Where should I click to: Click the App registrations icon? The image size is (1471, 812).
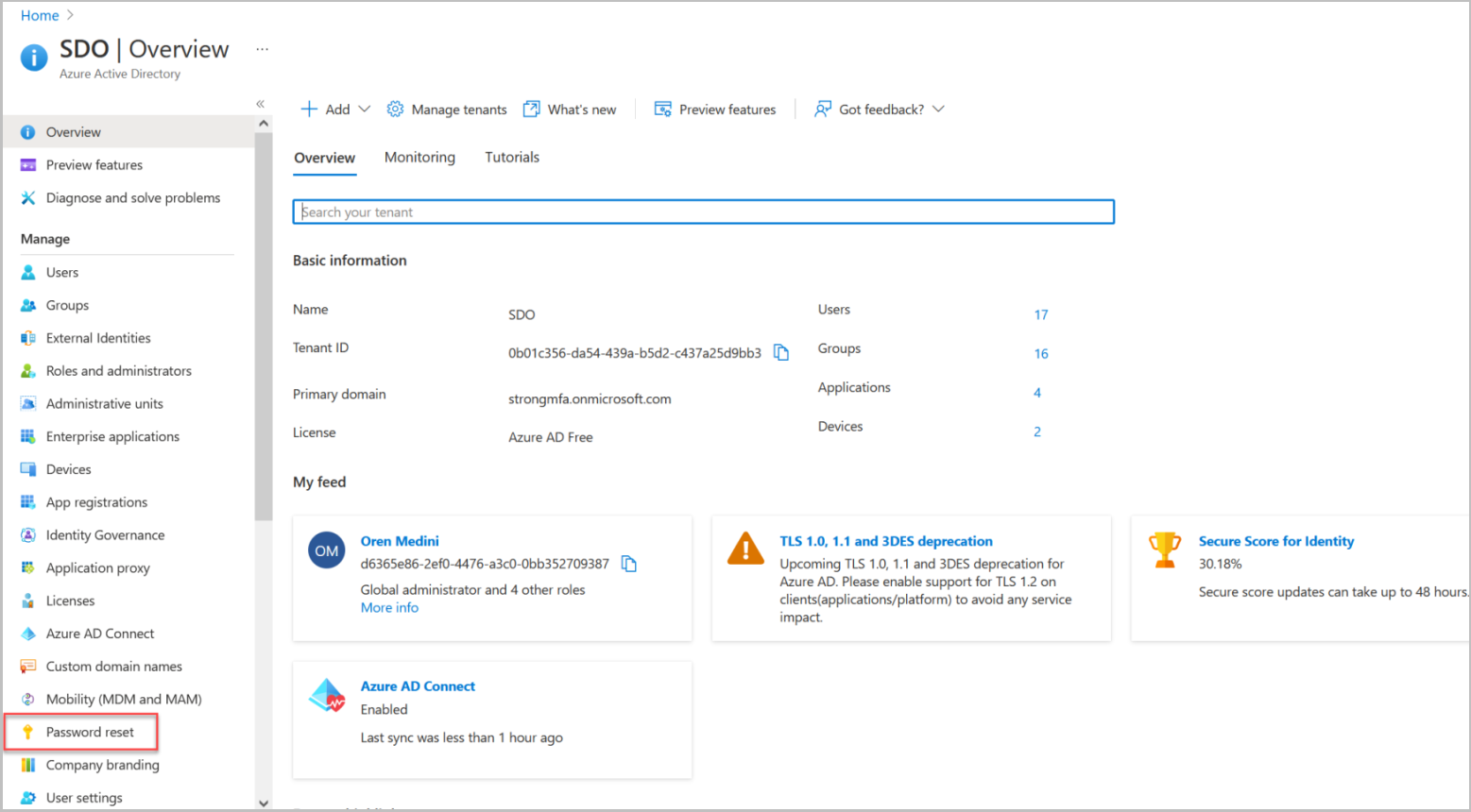coord(28,502)
